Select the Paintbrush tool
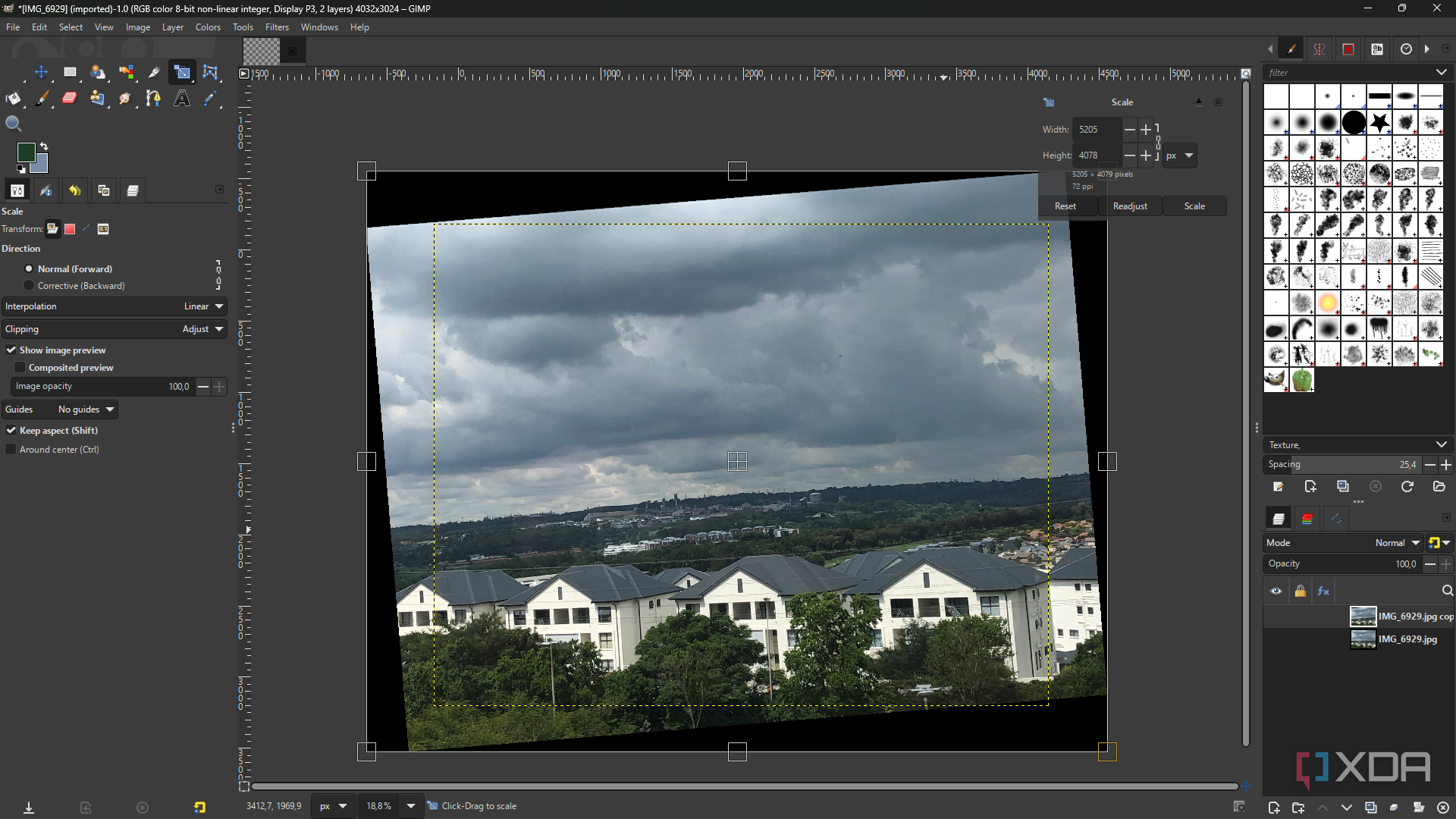 tap(42, 98)
